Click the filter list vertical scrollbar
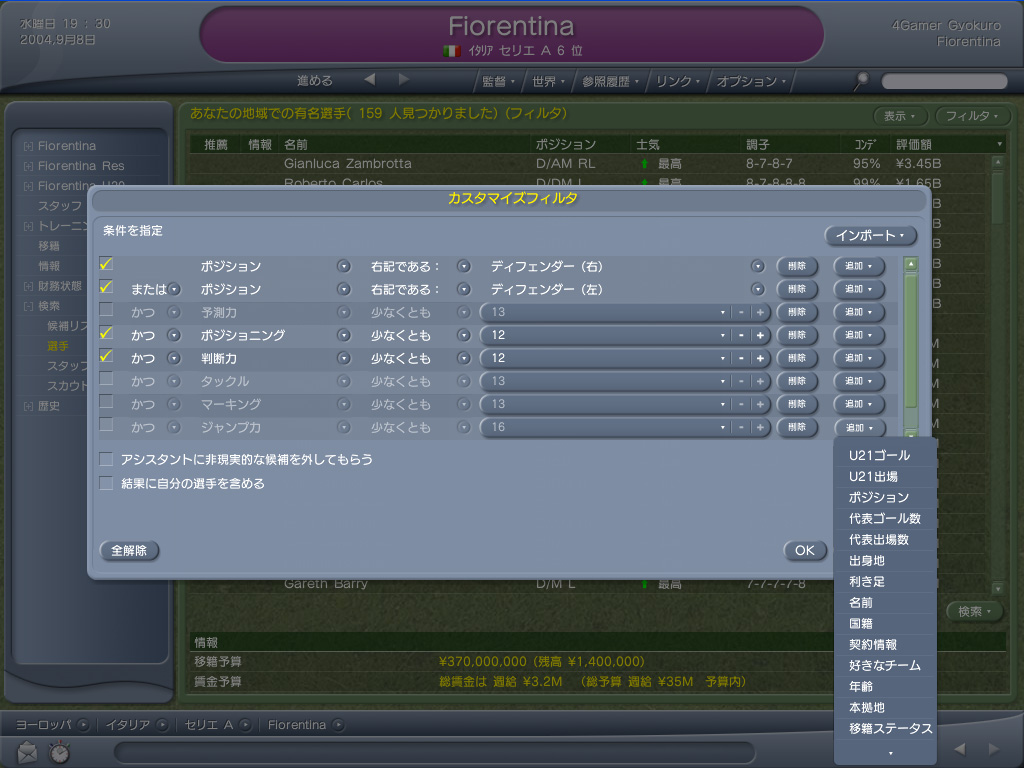This screenshot has width=1024, height=768. click(911, 340)
